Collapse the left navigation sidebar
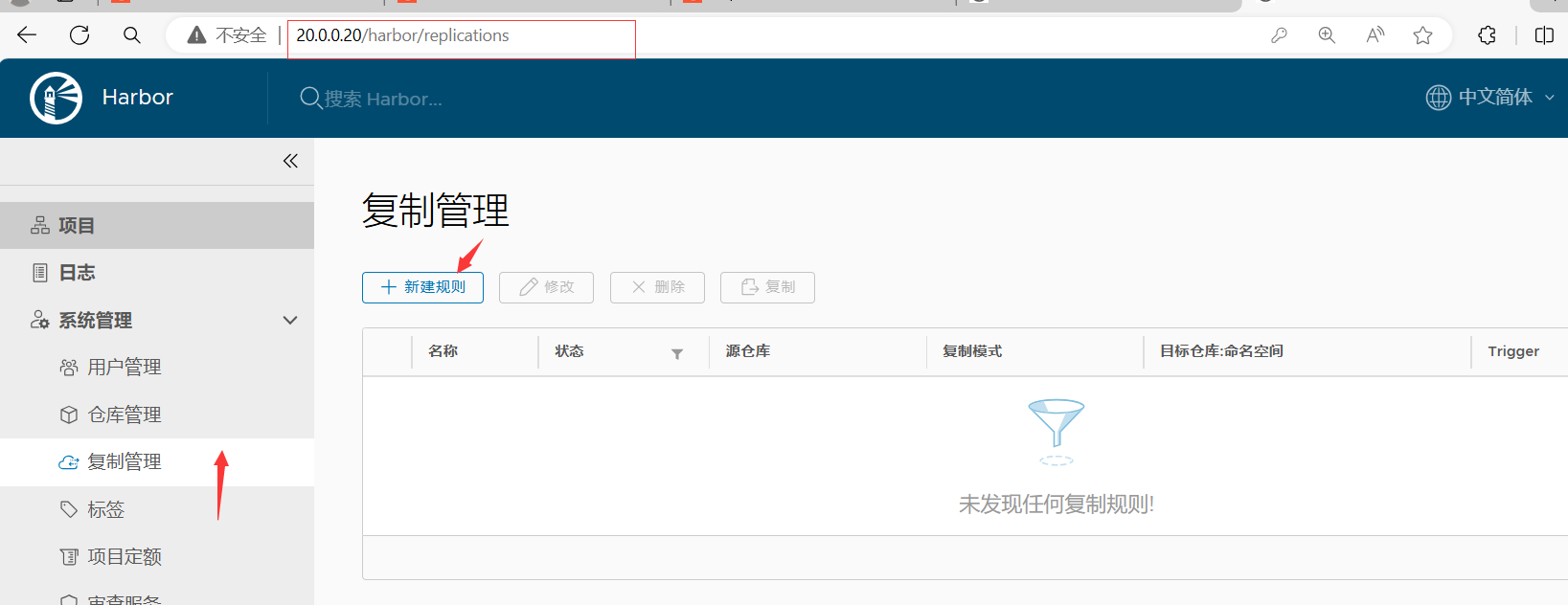The width and height of the screenshot is (1568, 605). pyautogui.click(x=290, y=161)
